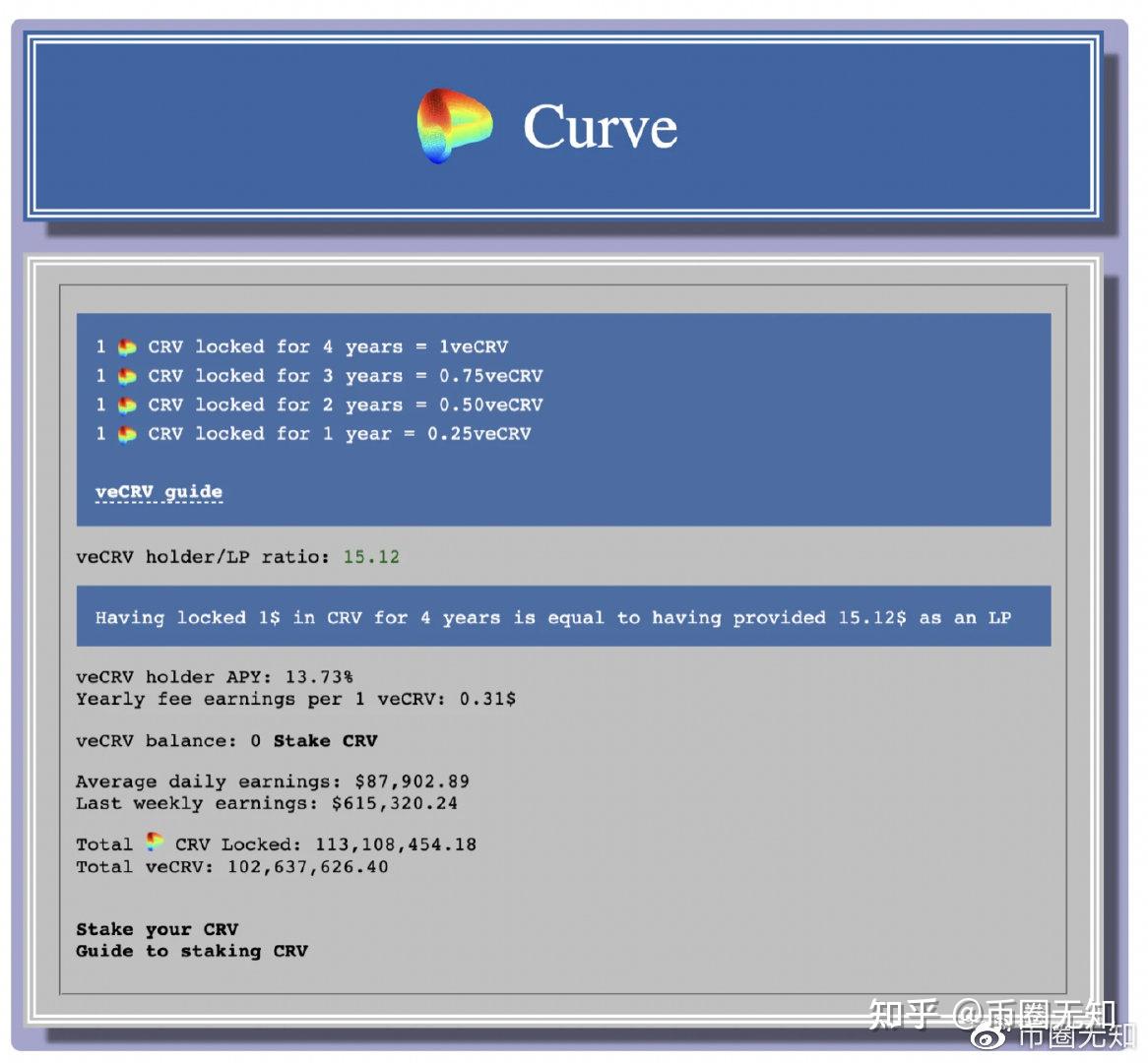Click CRV icon beside Total CRV Locked
The height and width of the screenshot is (1063, 1148).
pos(154,842)
